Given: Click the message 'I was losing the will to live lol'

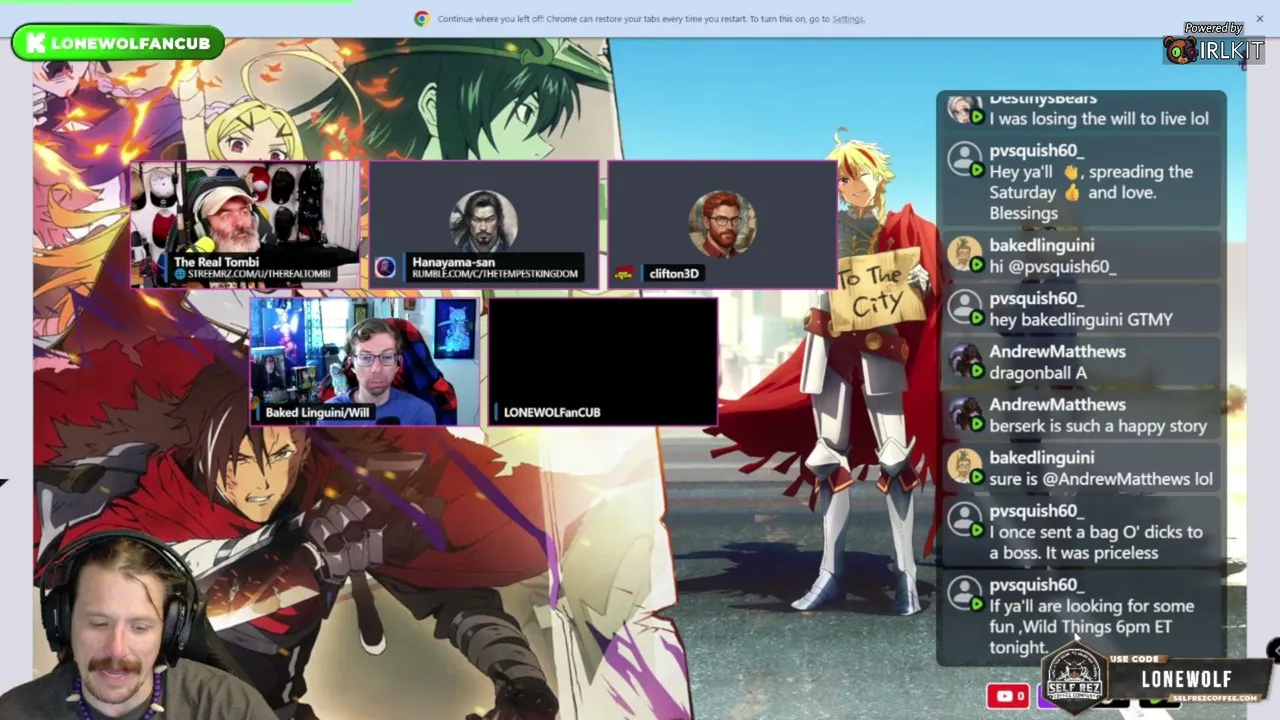Looking at the screenshot, I should tap(1099, 118).
